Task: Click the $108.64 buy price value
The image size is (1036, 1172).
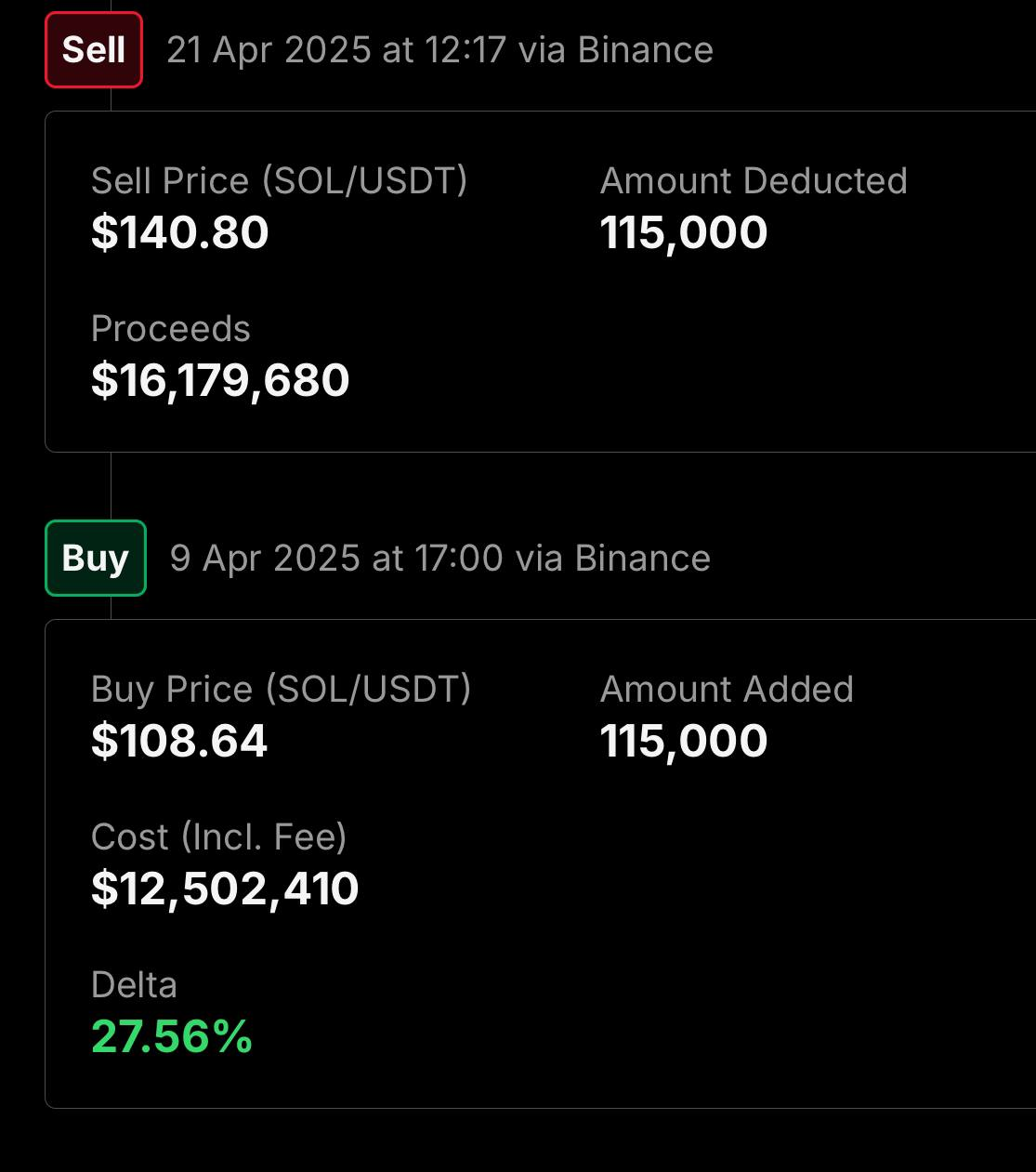Action: (x=179, y=741)
